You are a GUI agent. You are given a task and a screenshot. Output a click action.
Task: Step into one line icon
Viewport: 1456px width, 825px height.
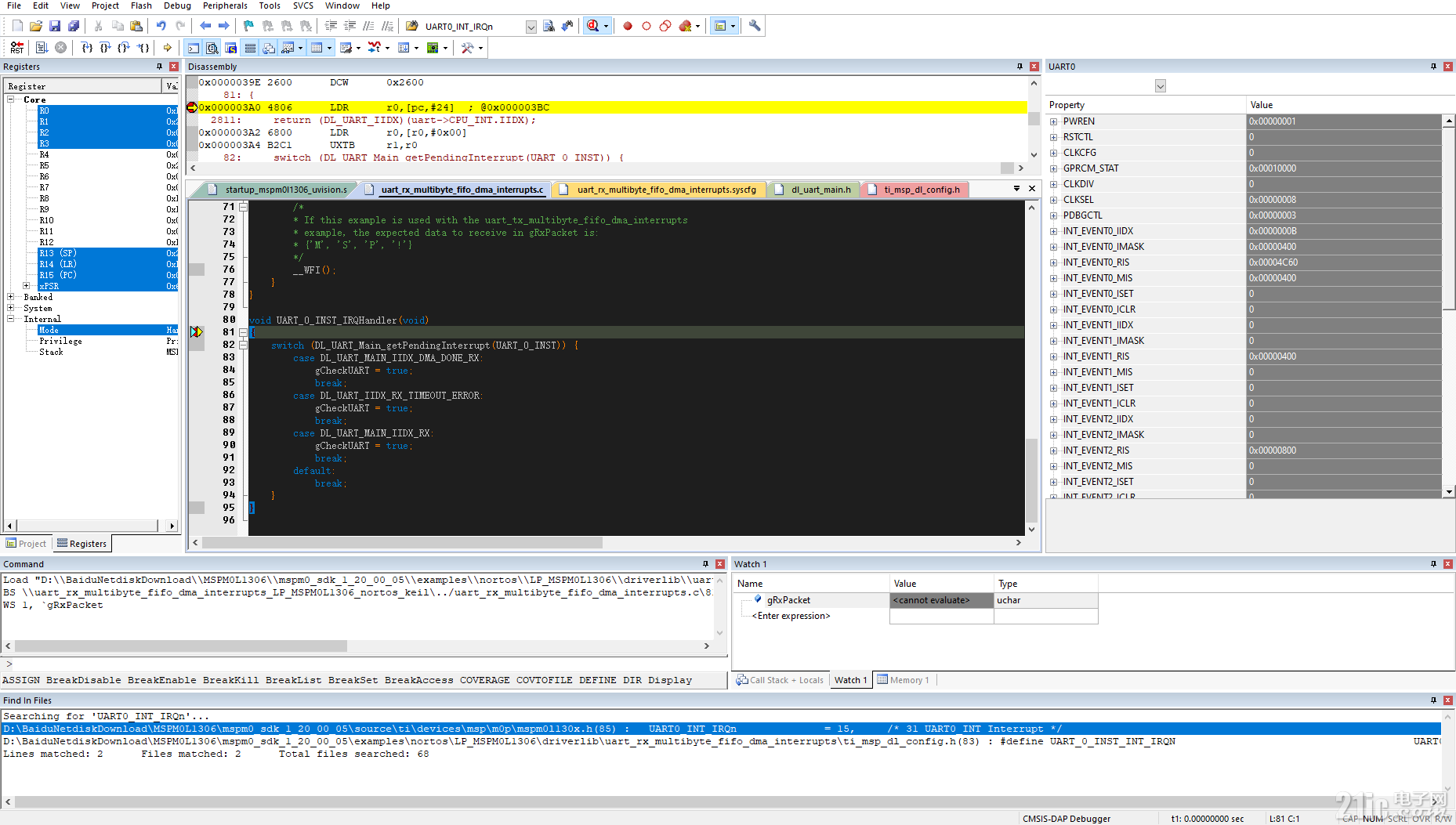(87, 48)
